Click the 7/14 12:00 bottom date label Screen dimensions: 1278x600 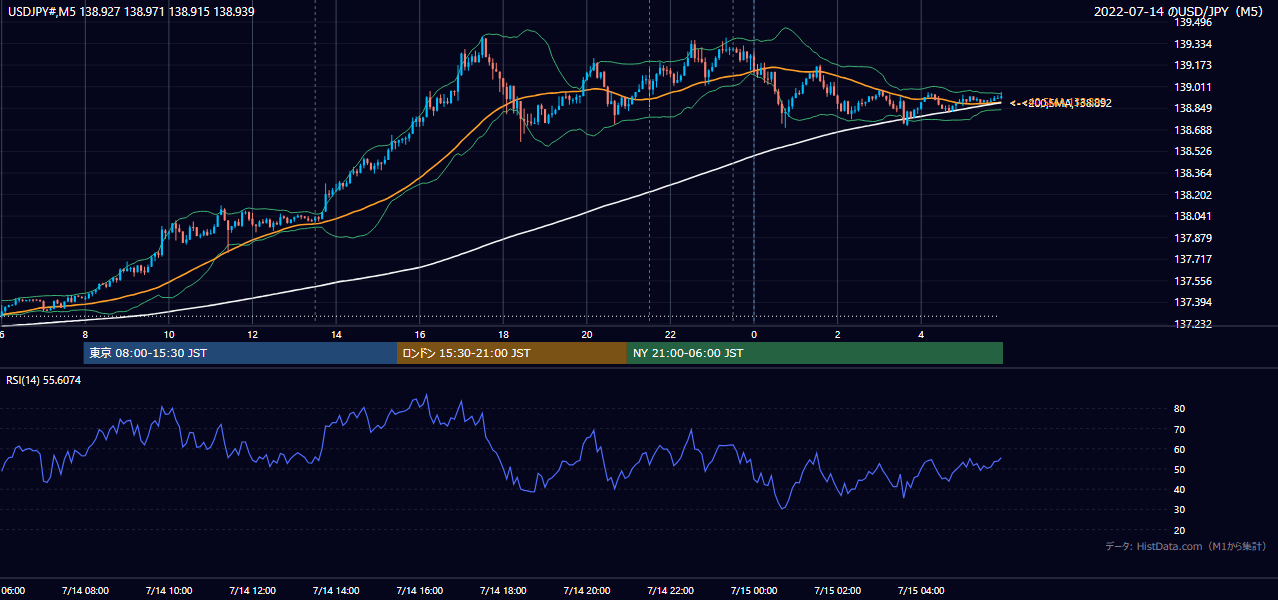(x=252, y=591)
